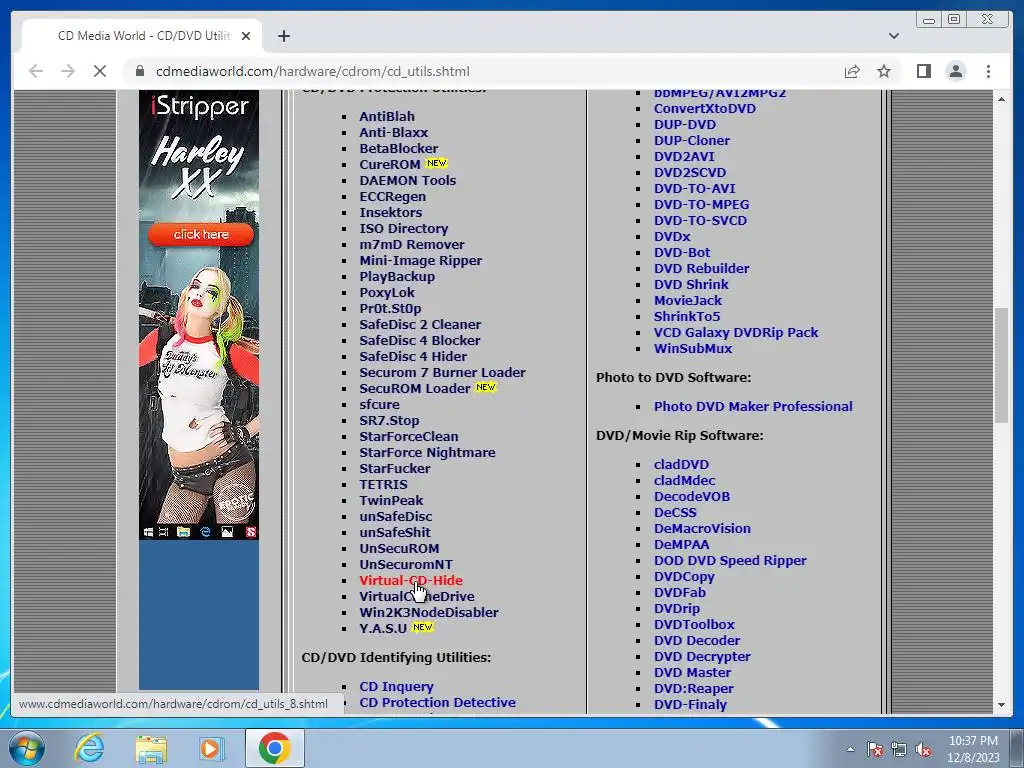Open the UnSecuROM link

coord(399,549)
